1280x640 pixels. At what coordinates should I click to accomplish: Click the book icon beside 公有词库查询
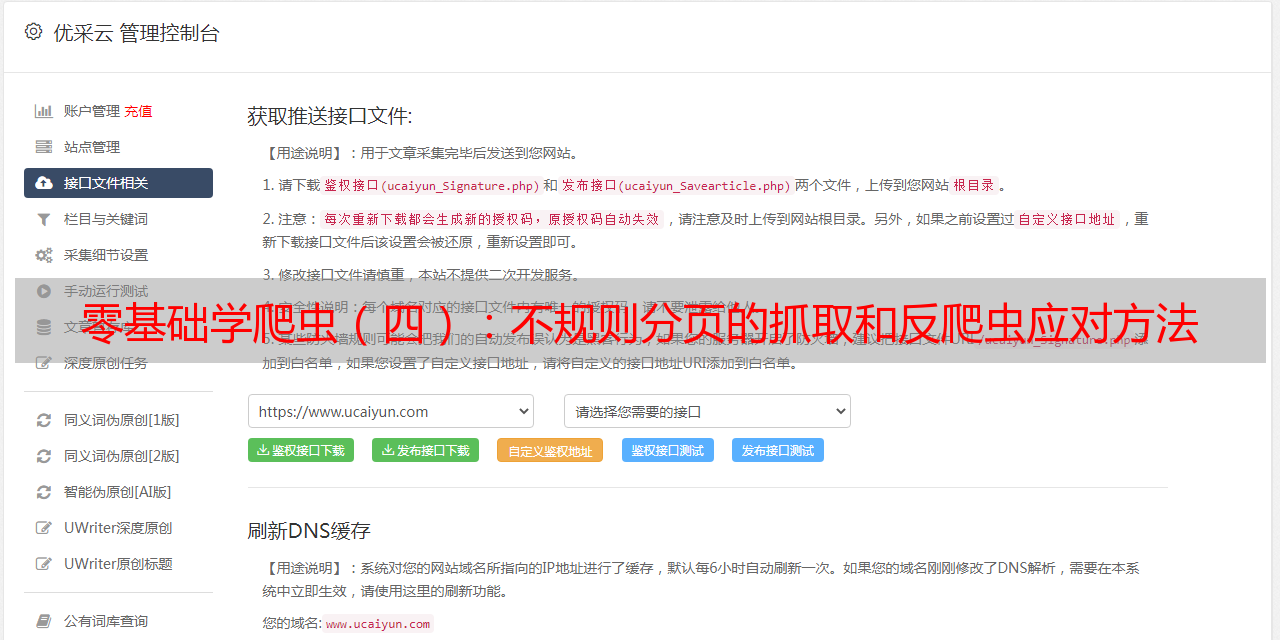pyautogui.click(x=43, y=621)
